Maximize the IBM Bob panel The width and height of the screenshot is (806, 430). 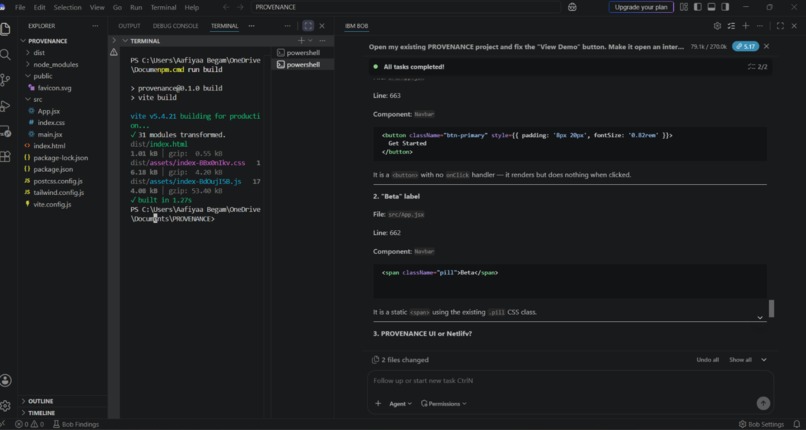[x=780, y=26]
